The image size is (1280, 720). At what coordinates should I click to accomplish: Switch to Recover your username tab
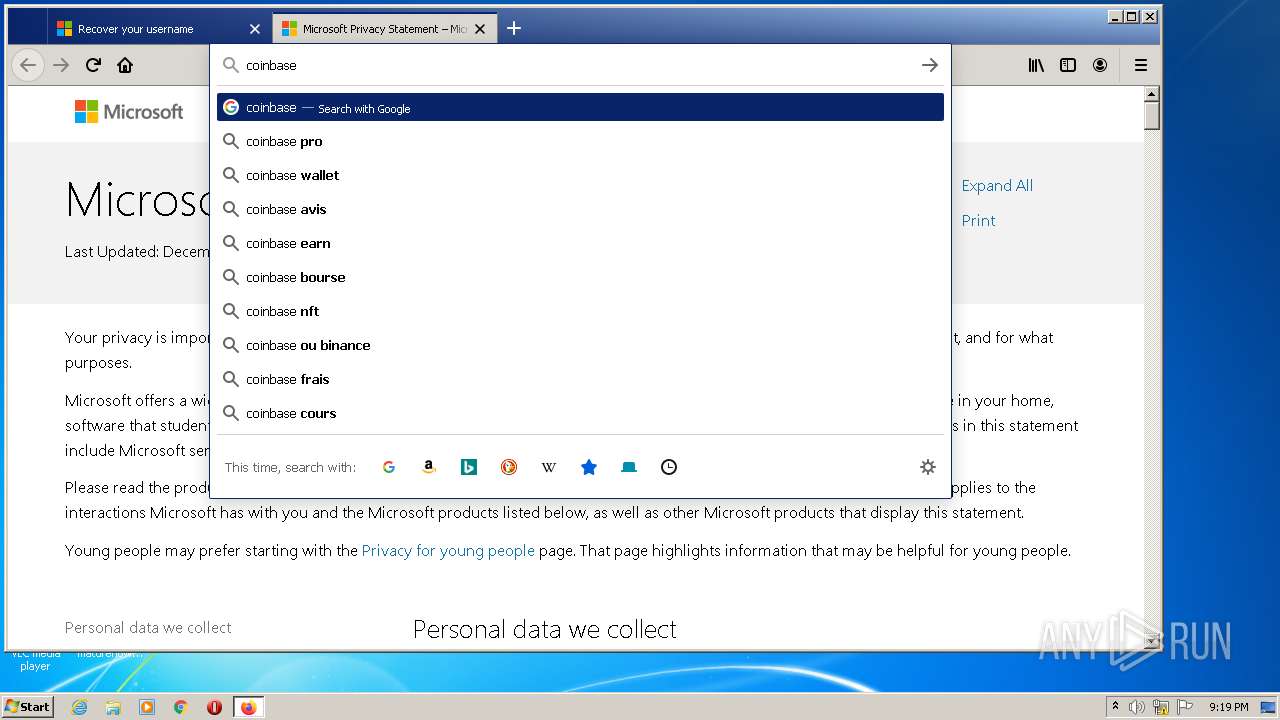[159, 29]
